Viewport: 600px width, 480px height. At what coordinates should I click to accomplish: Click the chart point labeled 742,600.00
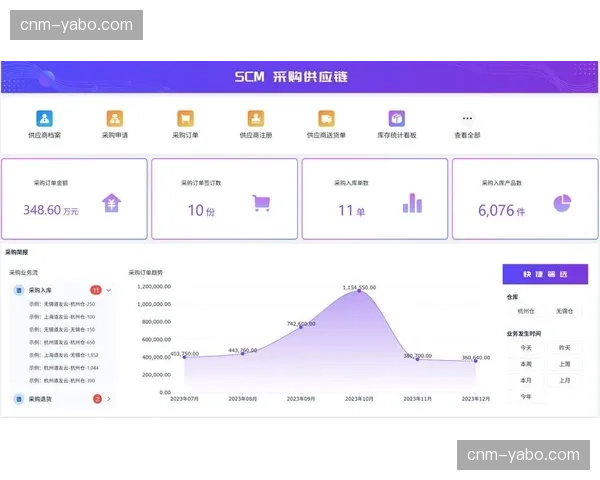click(301, 327)
